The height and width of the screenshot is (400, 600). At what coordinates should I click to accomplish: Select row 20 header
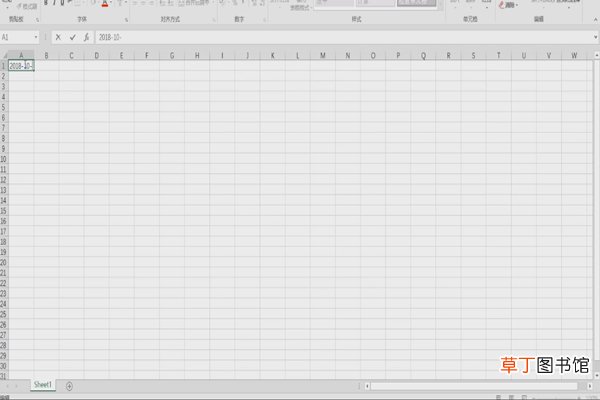coord(4,262)
